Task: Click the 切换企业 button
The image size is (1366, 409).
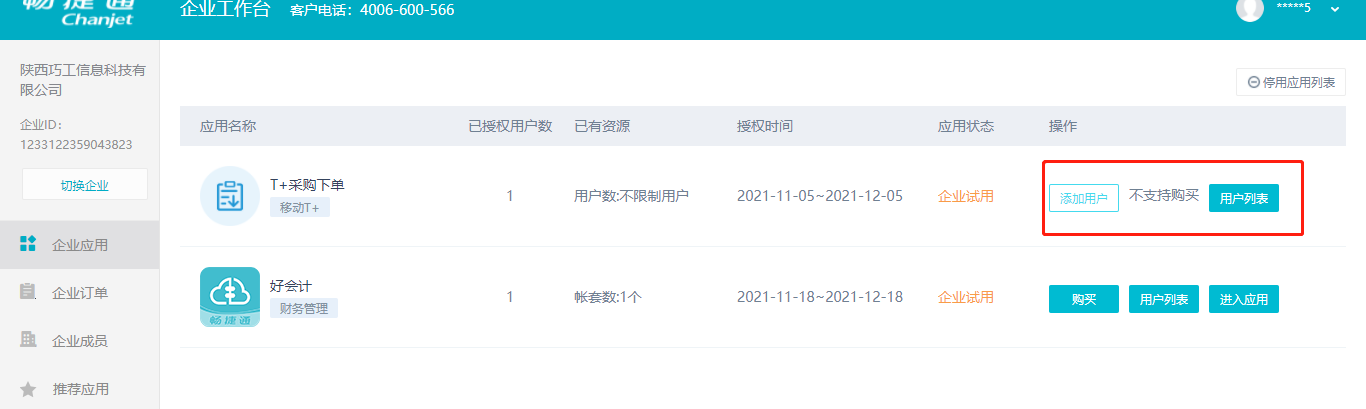Action: pos(85,184)
